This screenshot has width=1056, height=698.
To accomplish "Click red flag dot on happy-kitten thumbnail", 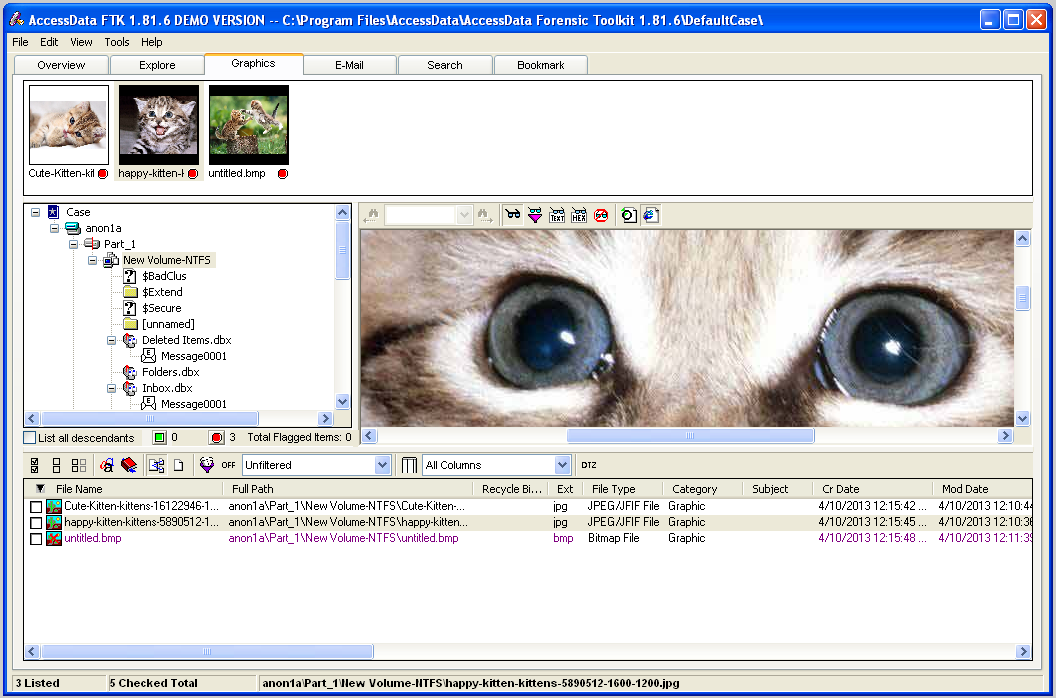I will [x=193, y=174].
